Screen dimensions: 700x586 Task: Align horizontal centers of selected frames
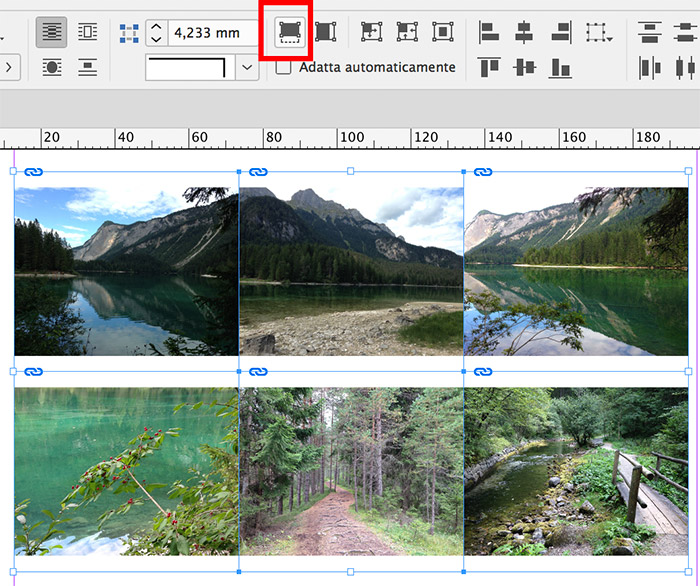coord(524,32)
